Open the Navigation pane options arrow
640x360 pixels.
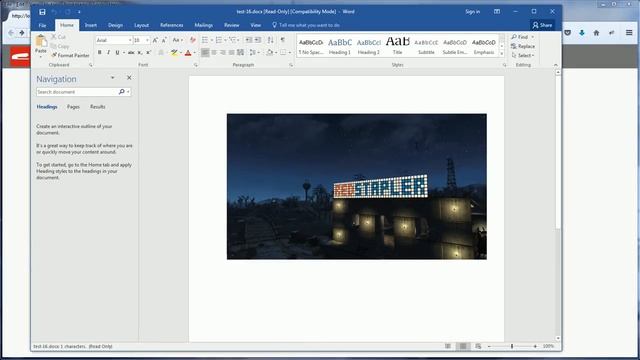[x=112, y=78]
